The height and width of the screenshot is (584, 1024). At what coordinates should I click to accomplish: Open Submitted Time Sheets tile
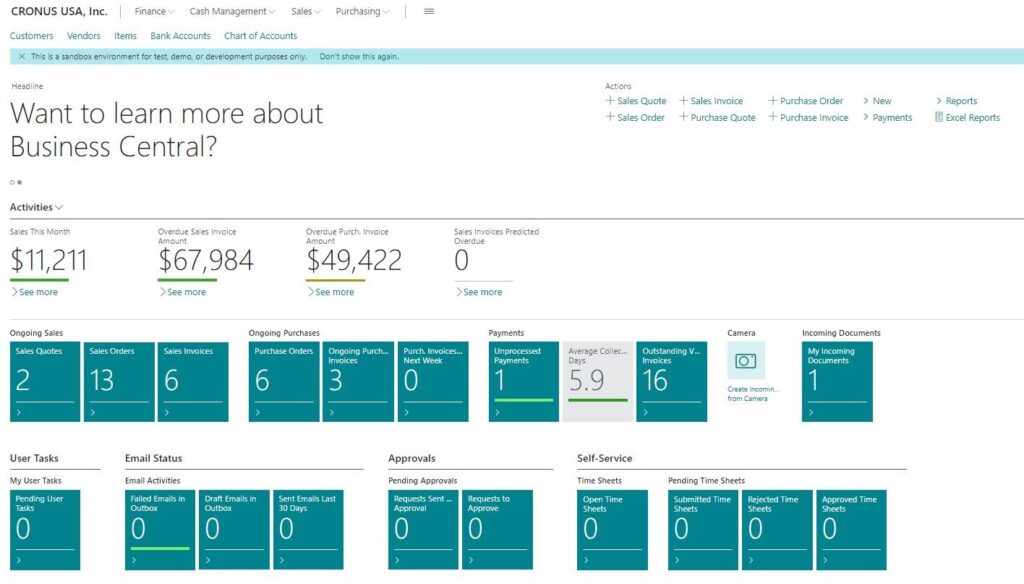click(703, 530)
